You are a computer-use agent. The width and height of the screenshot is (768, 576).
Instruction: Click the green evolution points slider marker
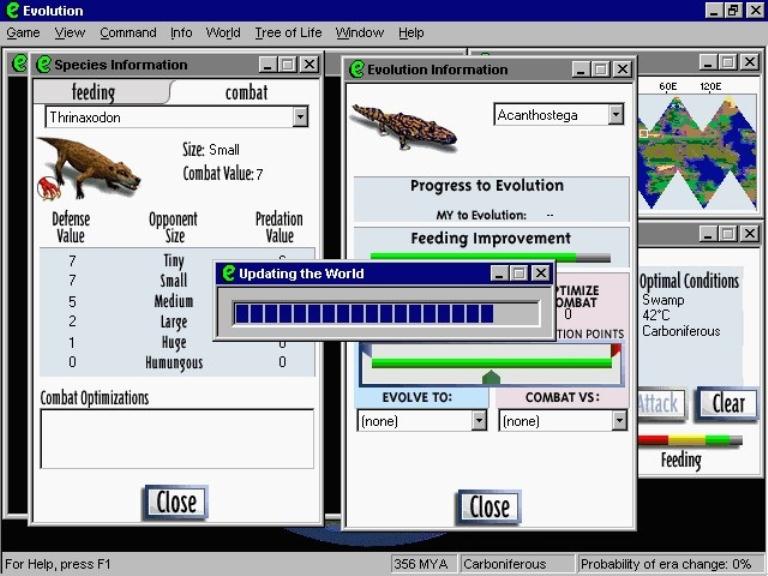pos(490,377)
